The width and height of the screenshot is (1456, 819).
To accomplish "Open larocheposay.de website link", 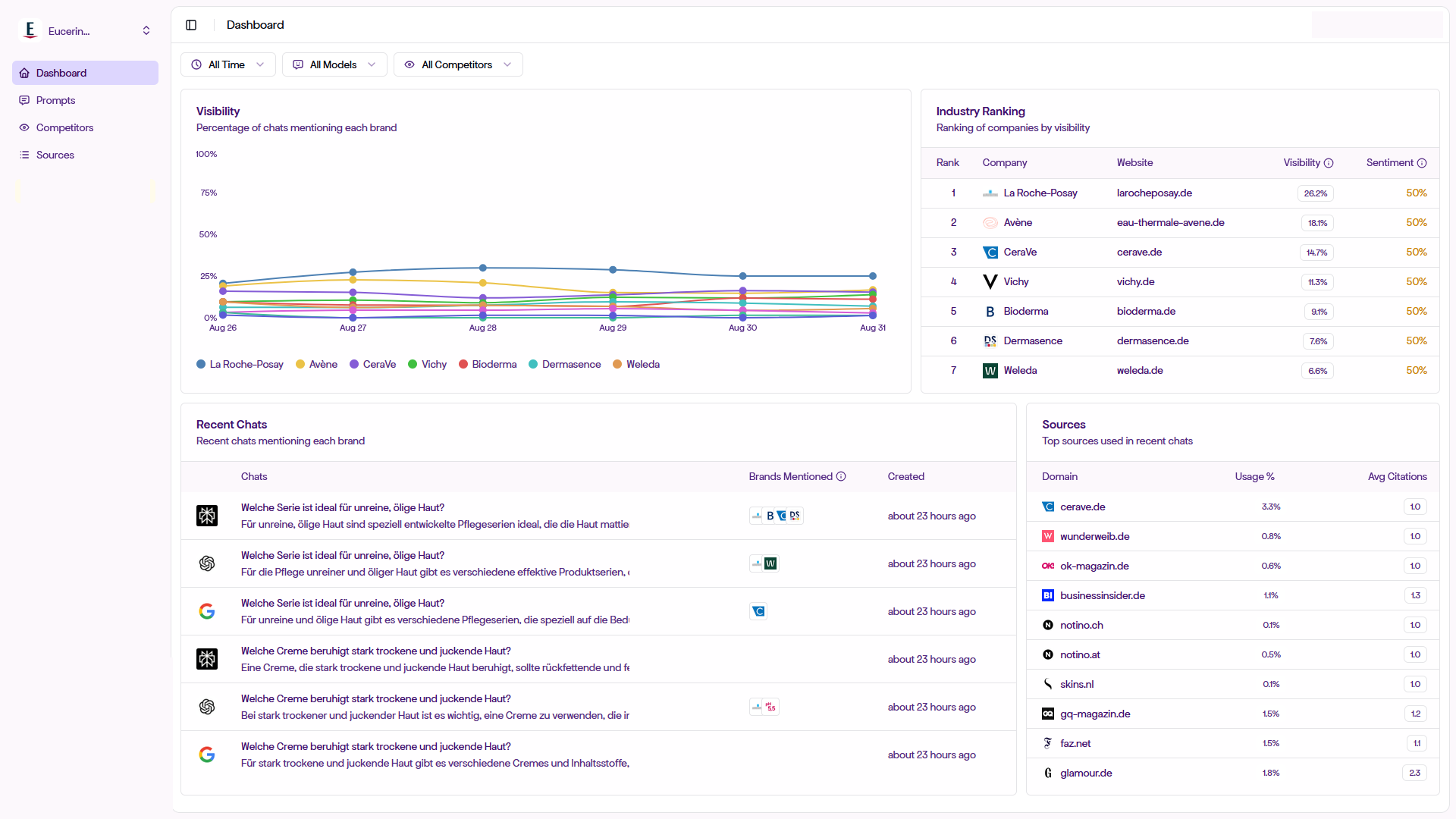I will pyautogui.click(x=1154, y=193).
